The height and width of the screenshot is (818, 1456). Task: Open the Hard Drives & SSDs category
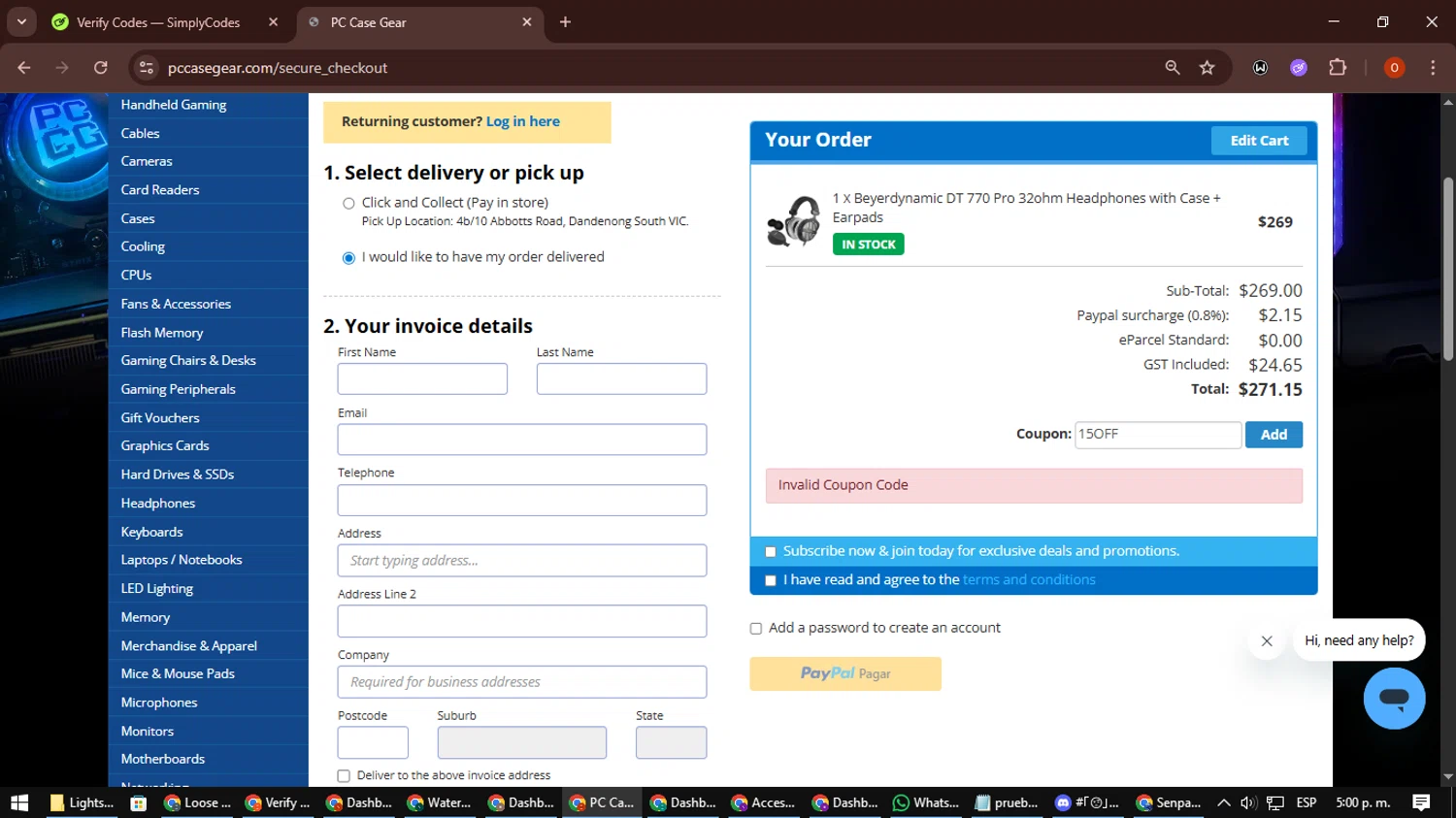pyautogui.click(x=178, y=474)
